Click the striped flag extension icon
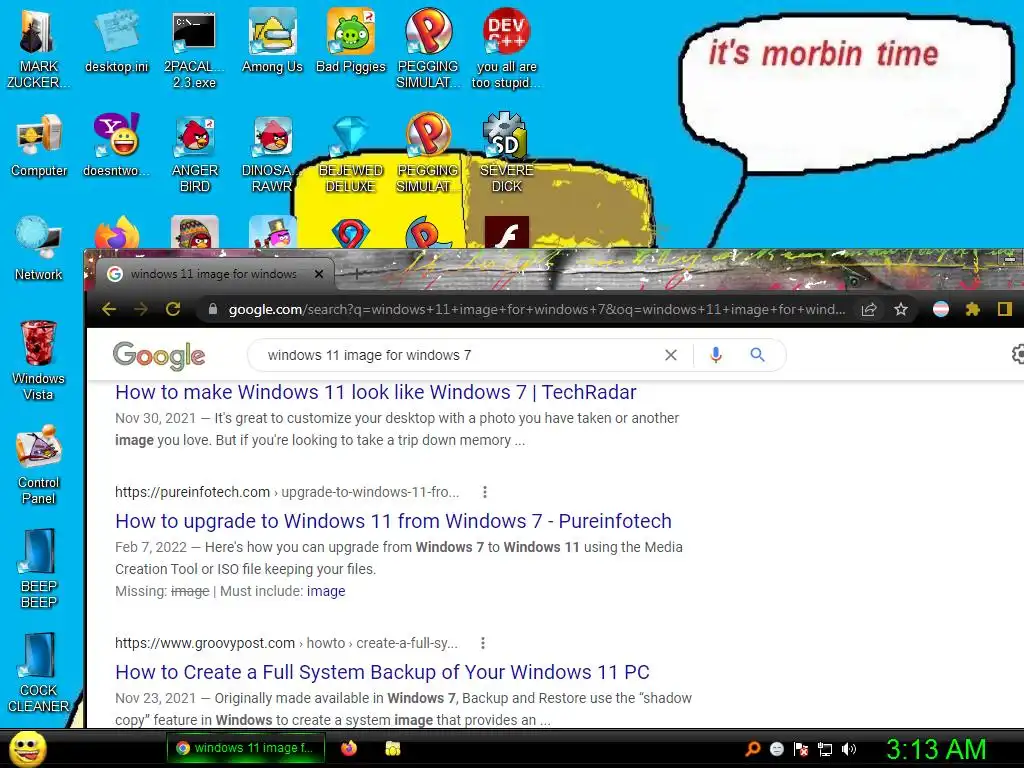This screenshot has height=768, width=1024. [x=940, y=310]
